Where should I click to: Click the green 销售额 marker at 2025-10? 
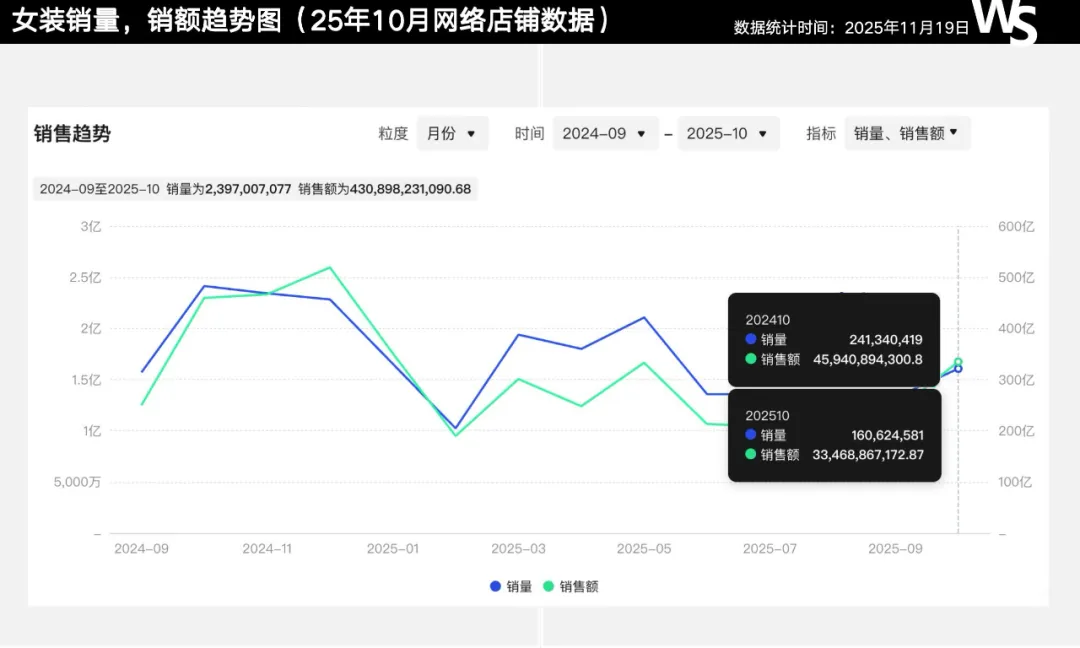tap(958, 362)
